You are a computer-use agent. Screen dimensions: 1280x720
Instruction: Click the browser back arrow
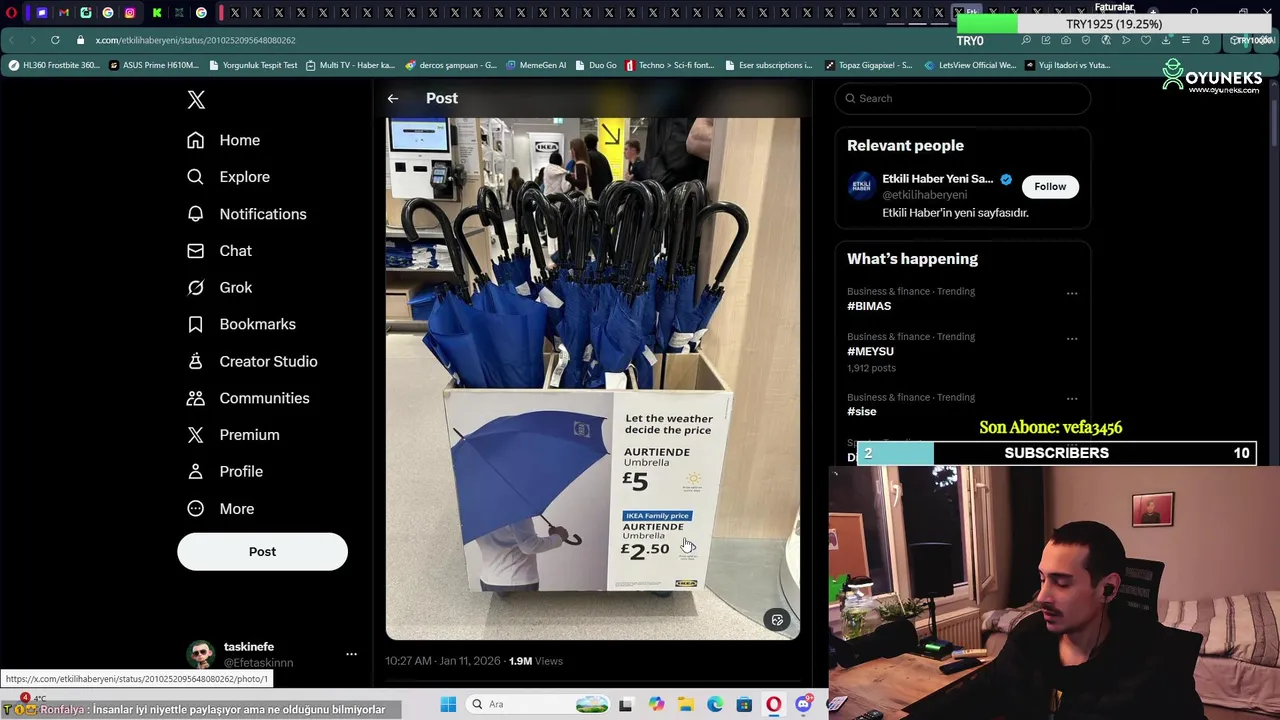click(x=11, y=40)
